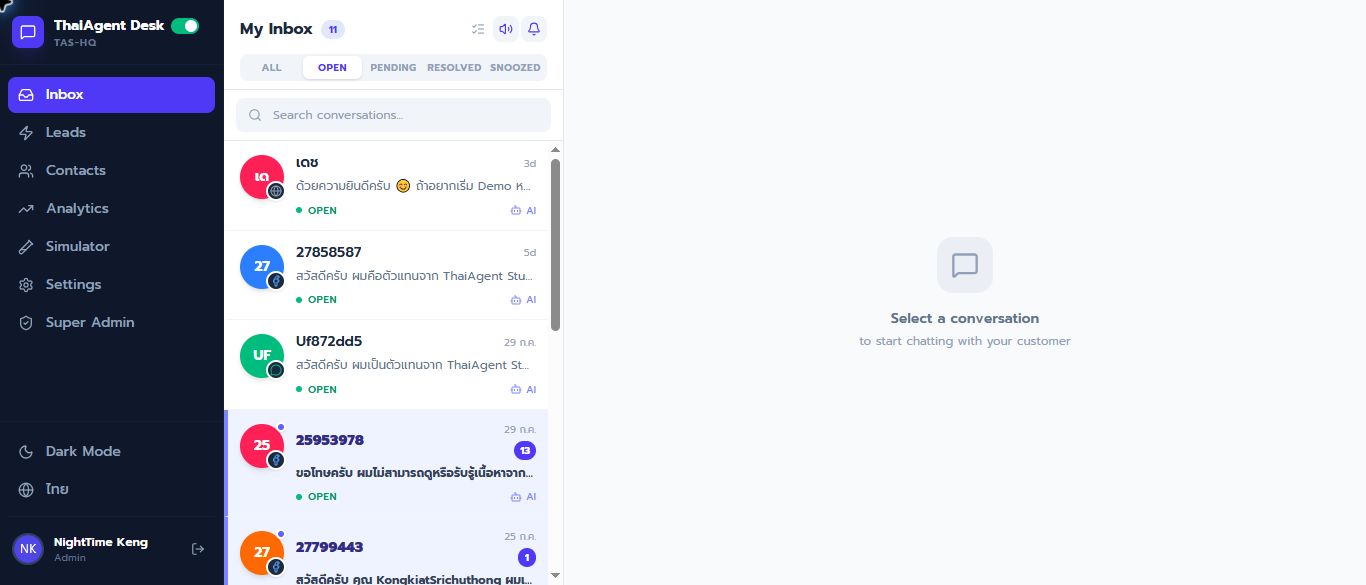Screen dimensions: 1366x585
Task: Open the conversation 27799443
Action: pos(386,551)
